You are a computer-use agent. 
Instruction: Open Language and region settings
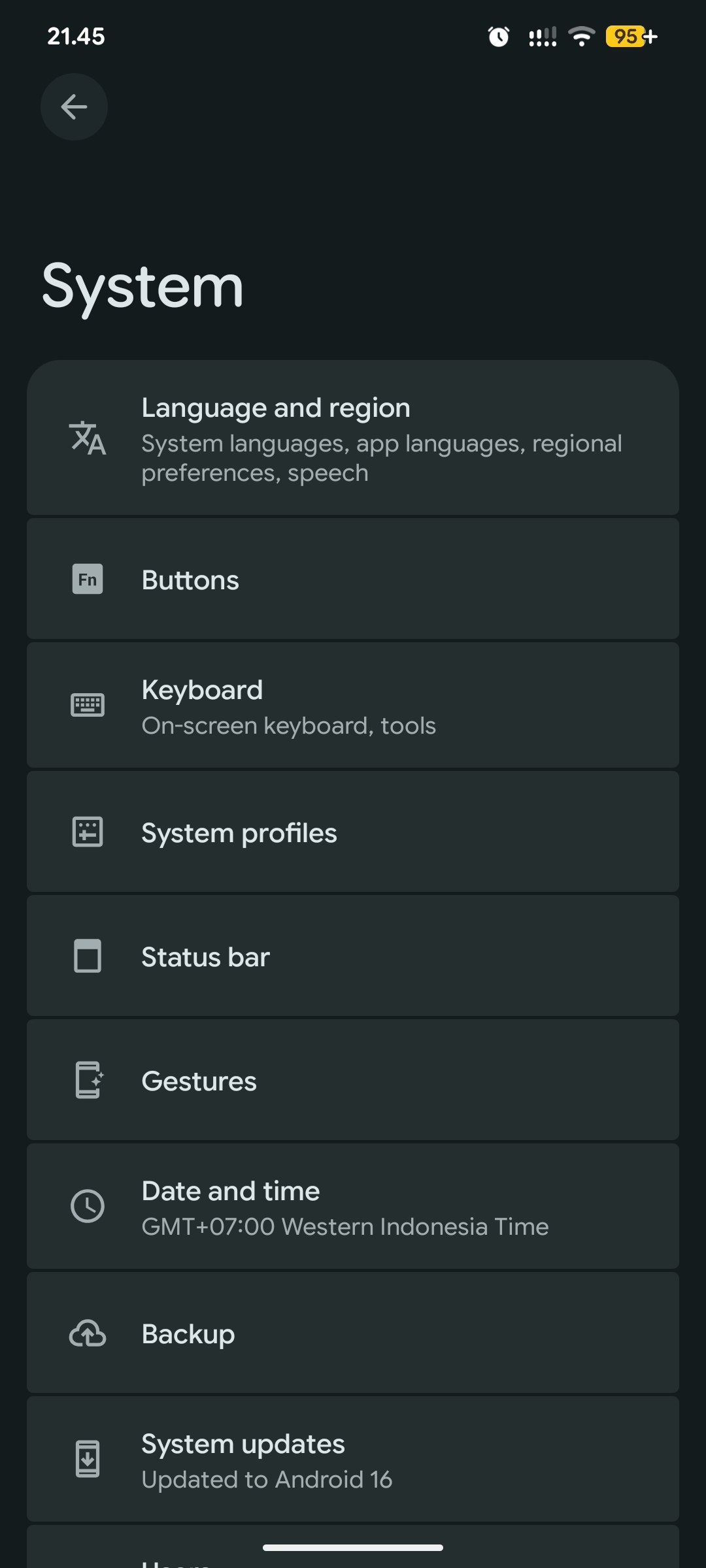point(353,438)
